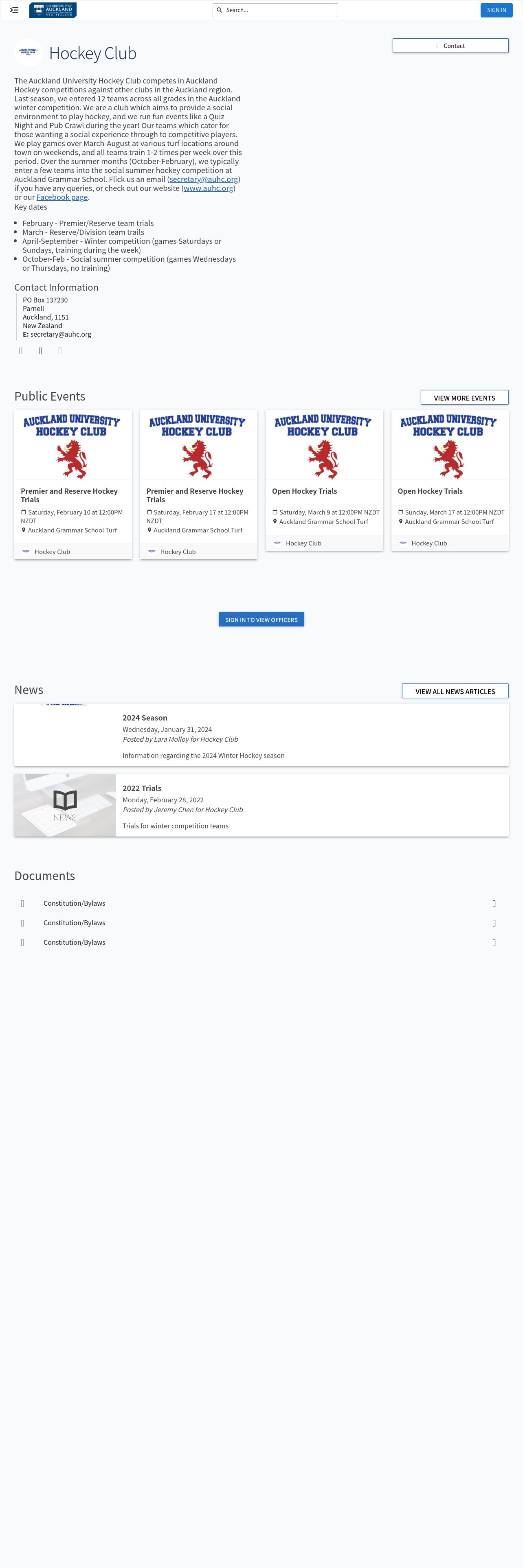The image size is (523, 1568).
Task: Click the March 17 event card's Hockey Club logo
Action: (x=403, y=543)
